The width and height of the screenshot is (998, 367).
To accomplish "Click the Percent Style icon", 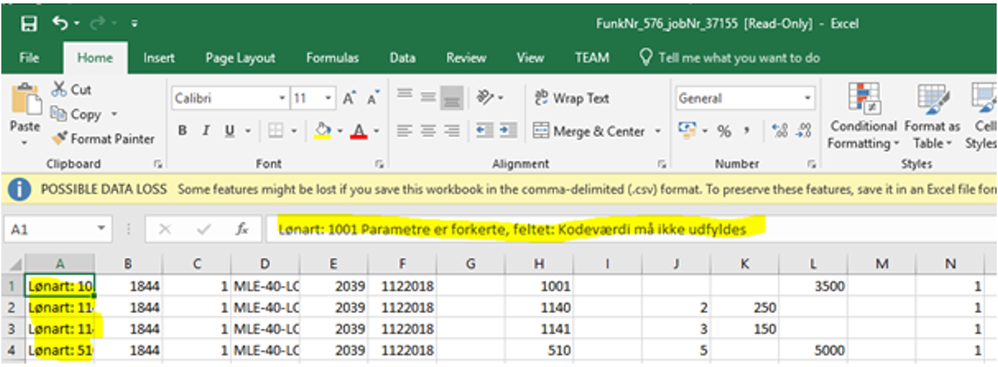I will coord(724,132).
